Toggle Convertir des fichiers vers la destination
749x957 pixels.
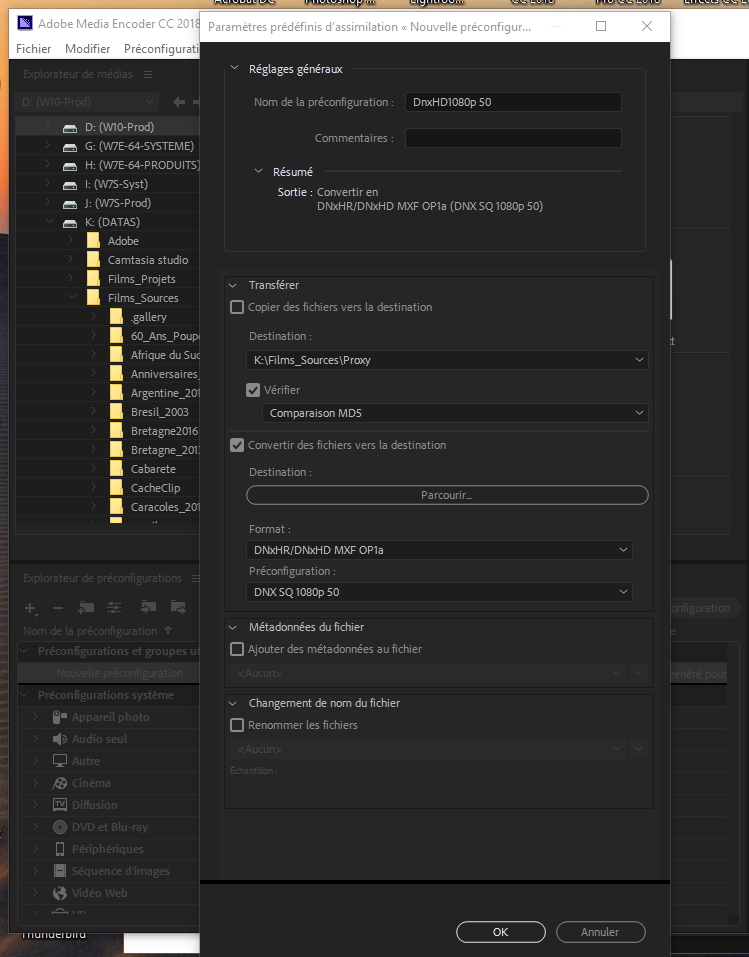pos(237,445)
